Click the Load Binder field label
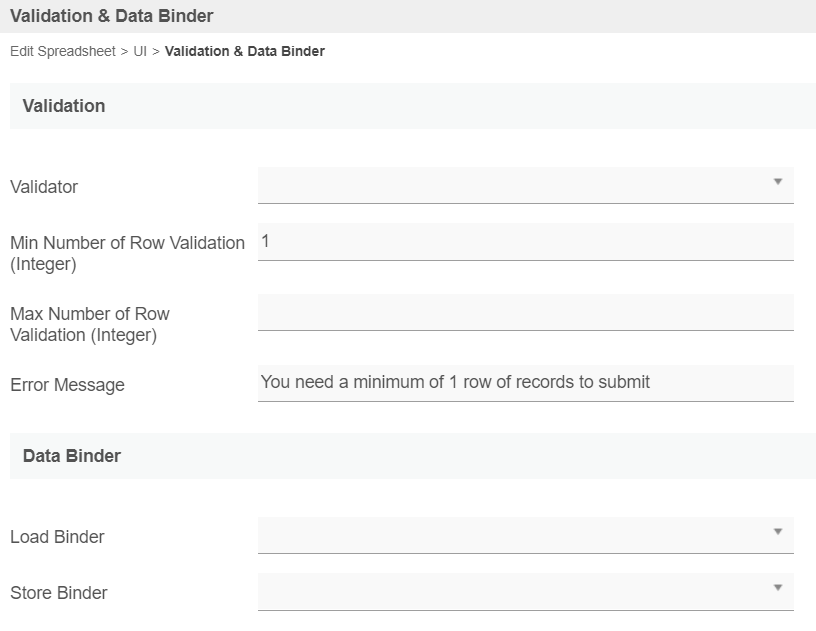Screen dimensions: 816x631 coord(57,537)
